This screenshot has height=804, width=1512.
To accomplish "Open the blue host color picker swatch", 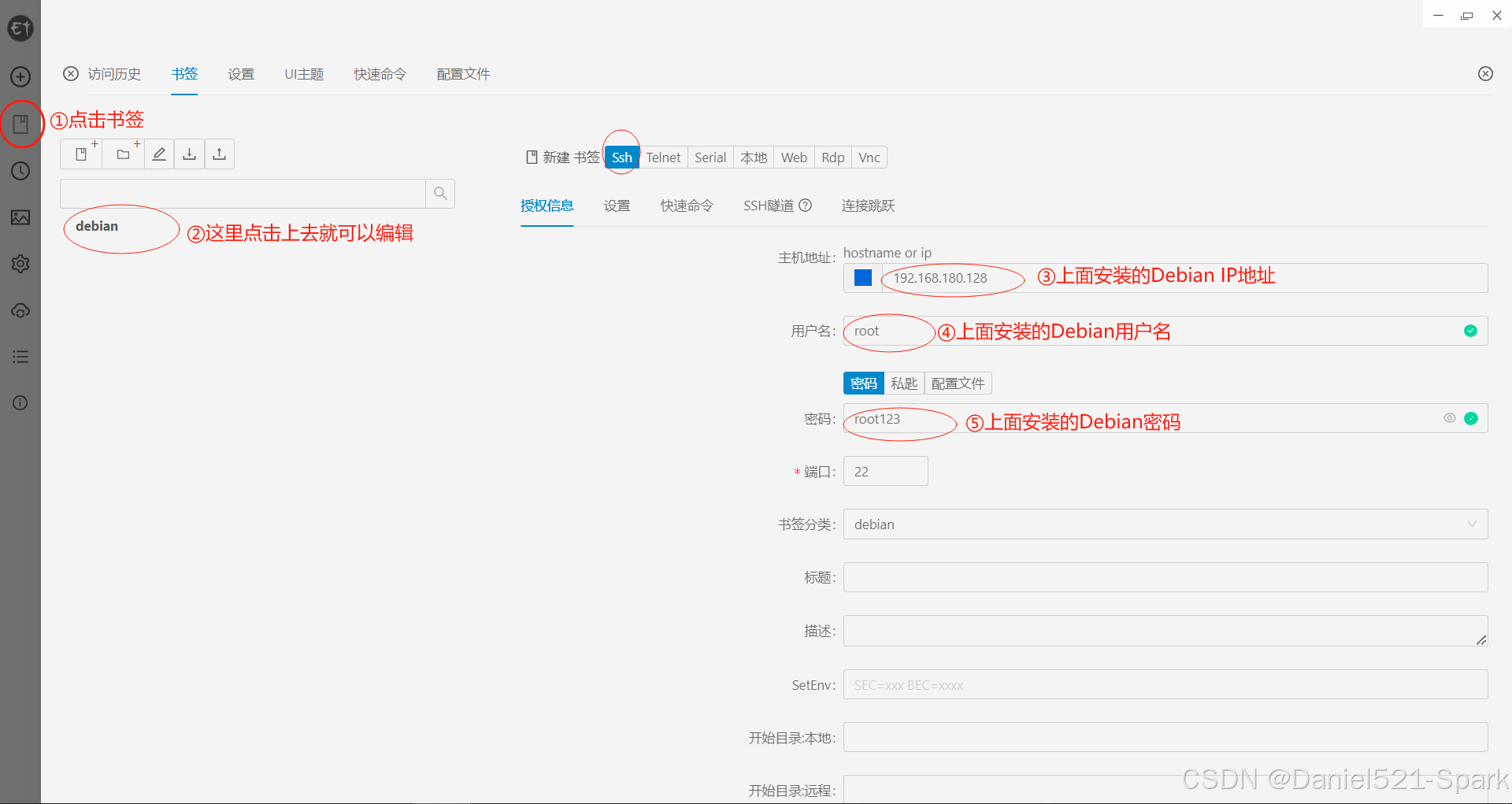I will (x=863, y=278).
